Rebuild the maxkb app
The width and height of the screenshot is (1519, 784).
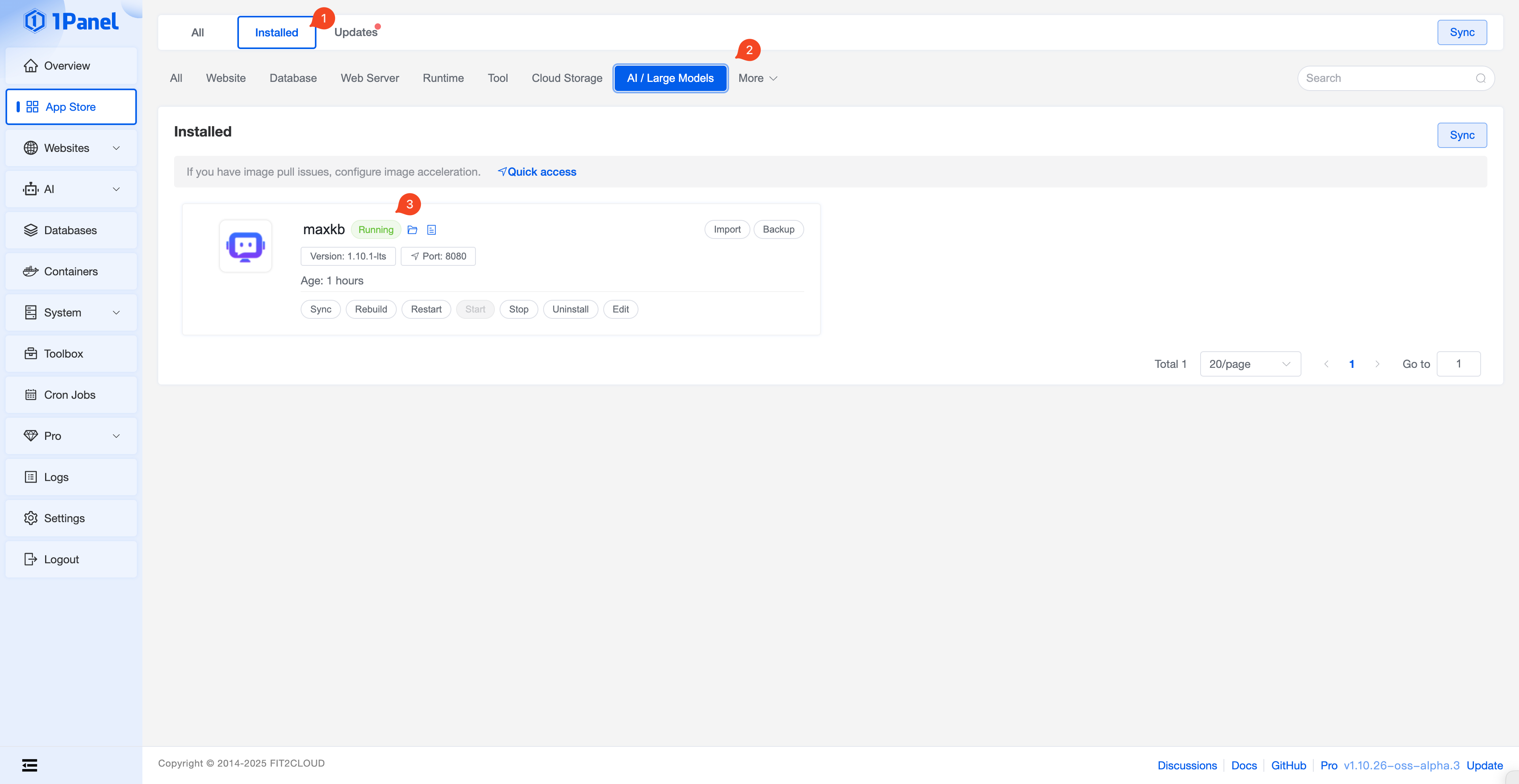point(371,309)
